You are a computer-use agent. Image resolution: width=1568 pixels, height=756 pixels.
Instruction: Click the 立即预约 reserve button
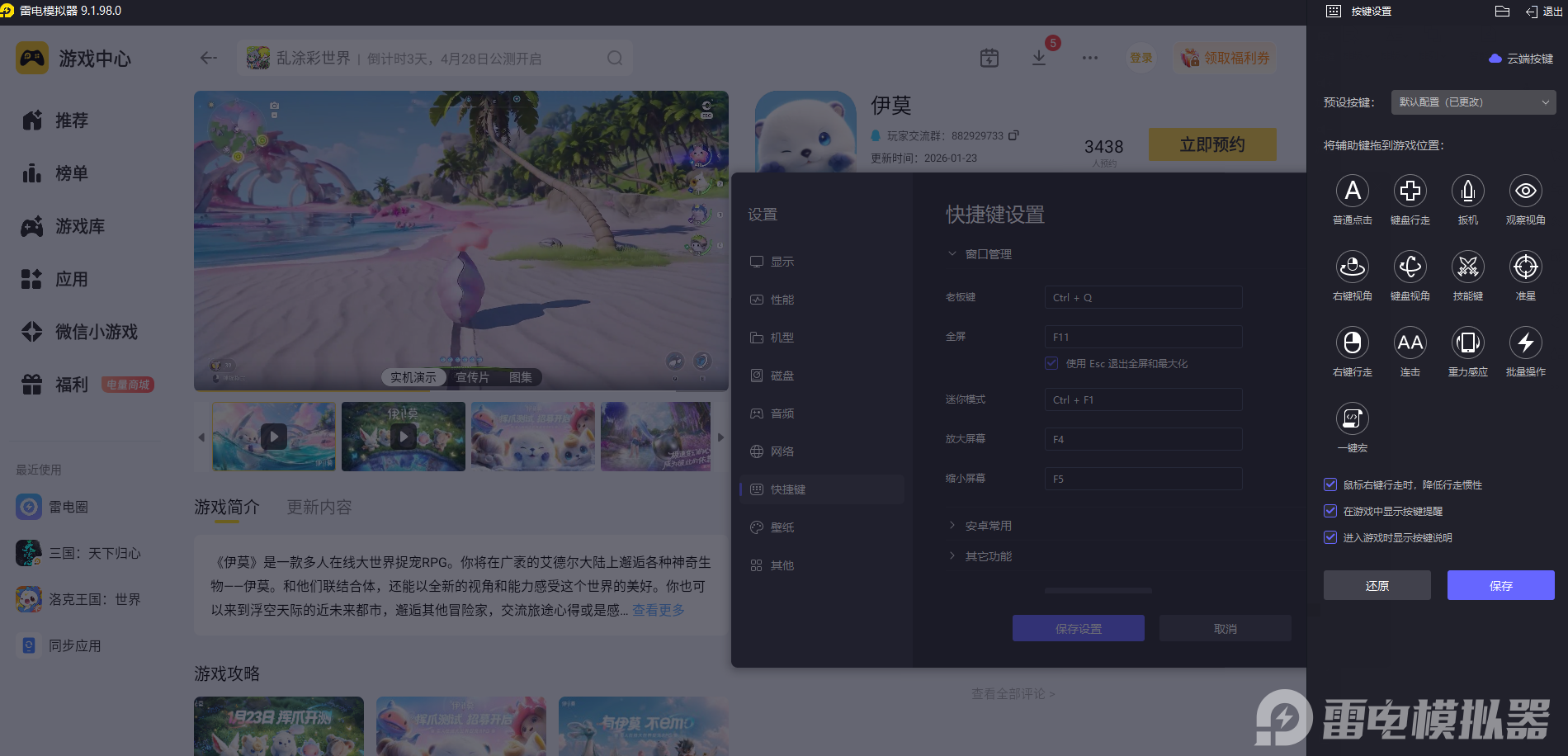1212,144
